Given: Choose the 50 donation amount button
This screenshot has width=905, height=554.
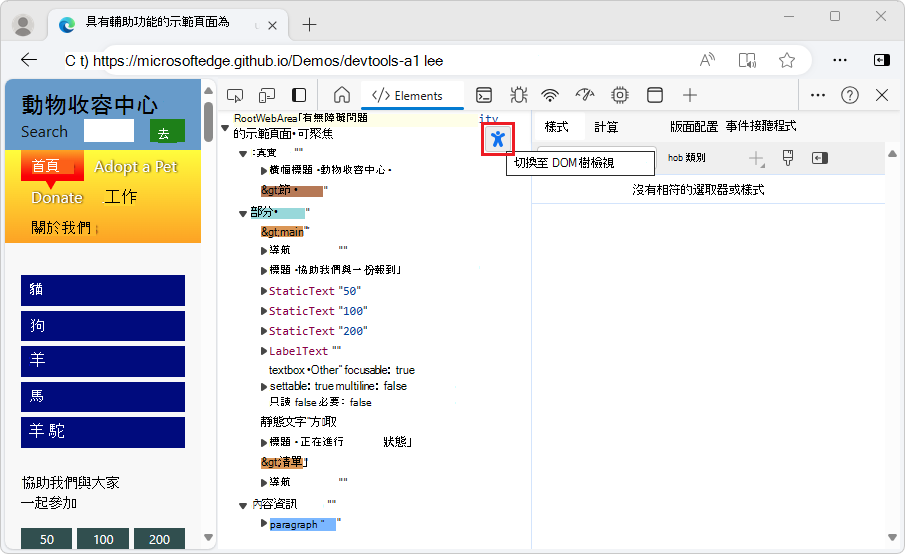Looking at the screenshot, I should (47, 538).
